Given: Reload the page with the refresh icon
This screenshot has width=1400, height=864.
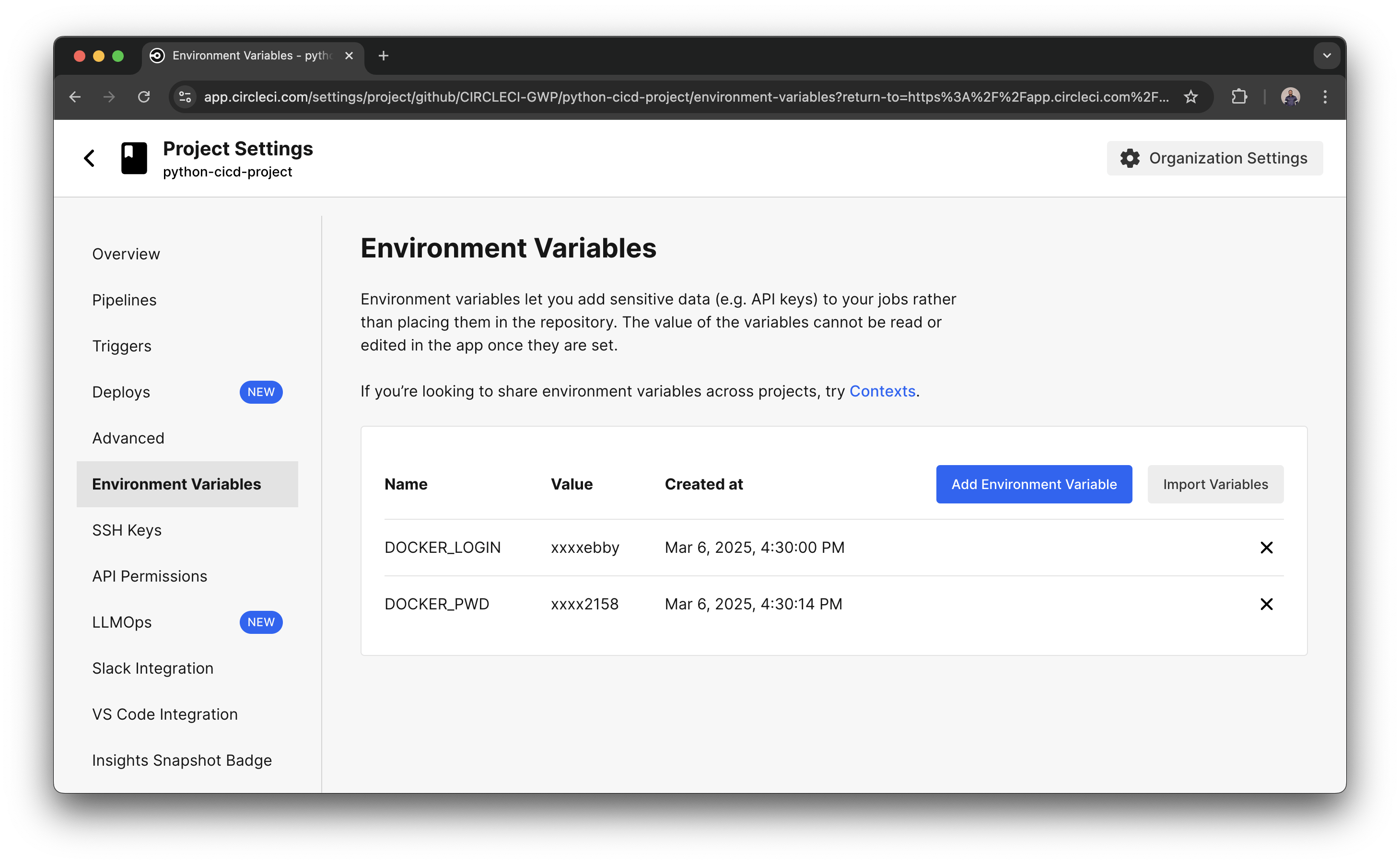Looking at the screenshot, I should [144, 96].
